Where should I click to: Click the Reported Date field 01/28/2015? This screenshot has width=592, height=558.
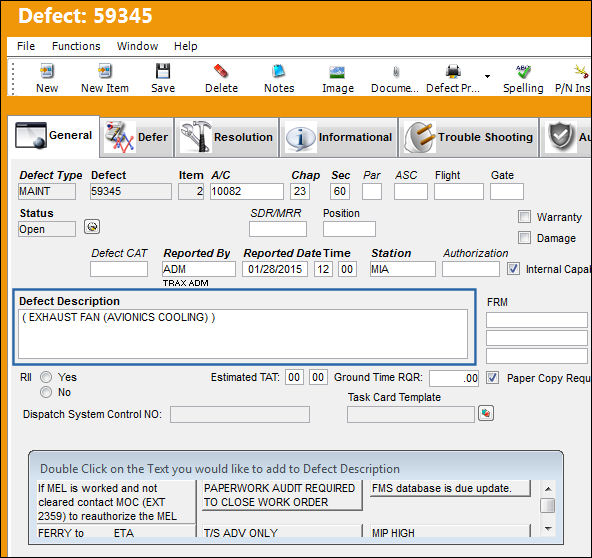pos(275,269)
